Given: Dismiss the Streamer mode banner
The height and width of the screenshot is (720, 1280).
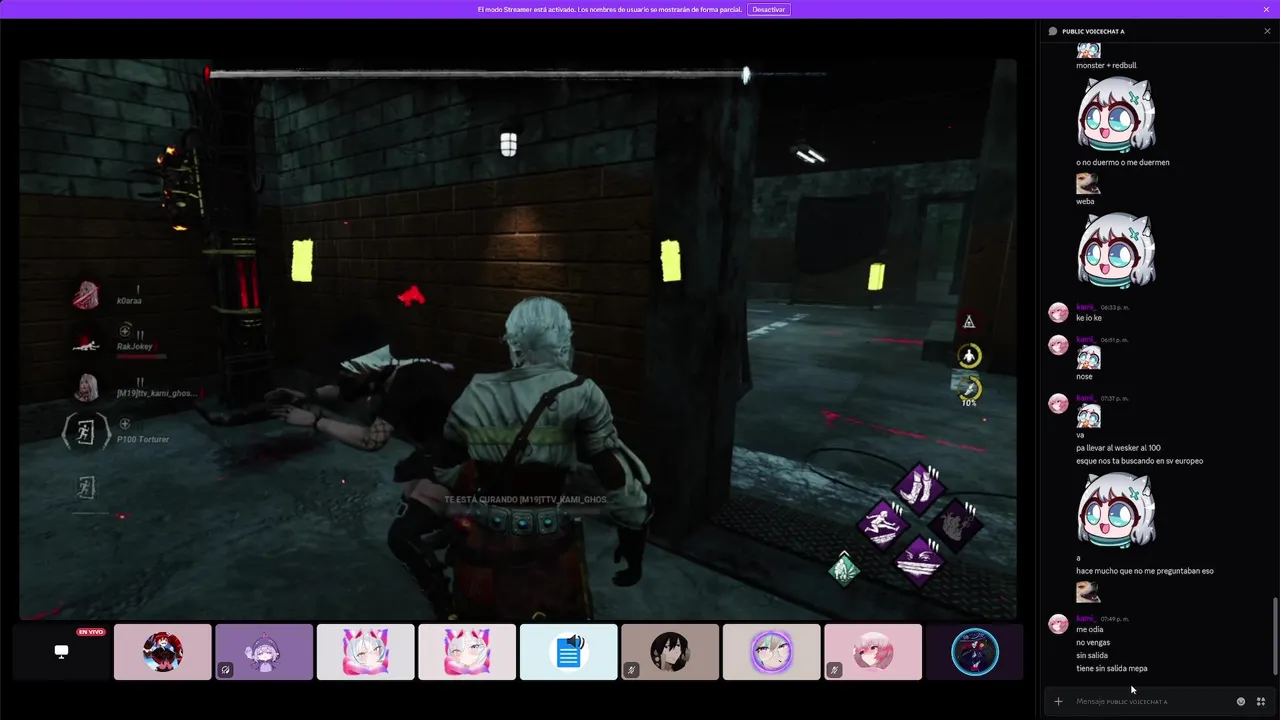Looking at the screenshot, I should (x=1267, y=9).
